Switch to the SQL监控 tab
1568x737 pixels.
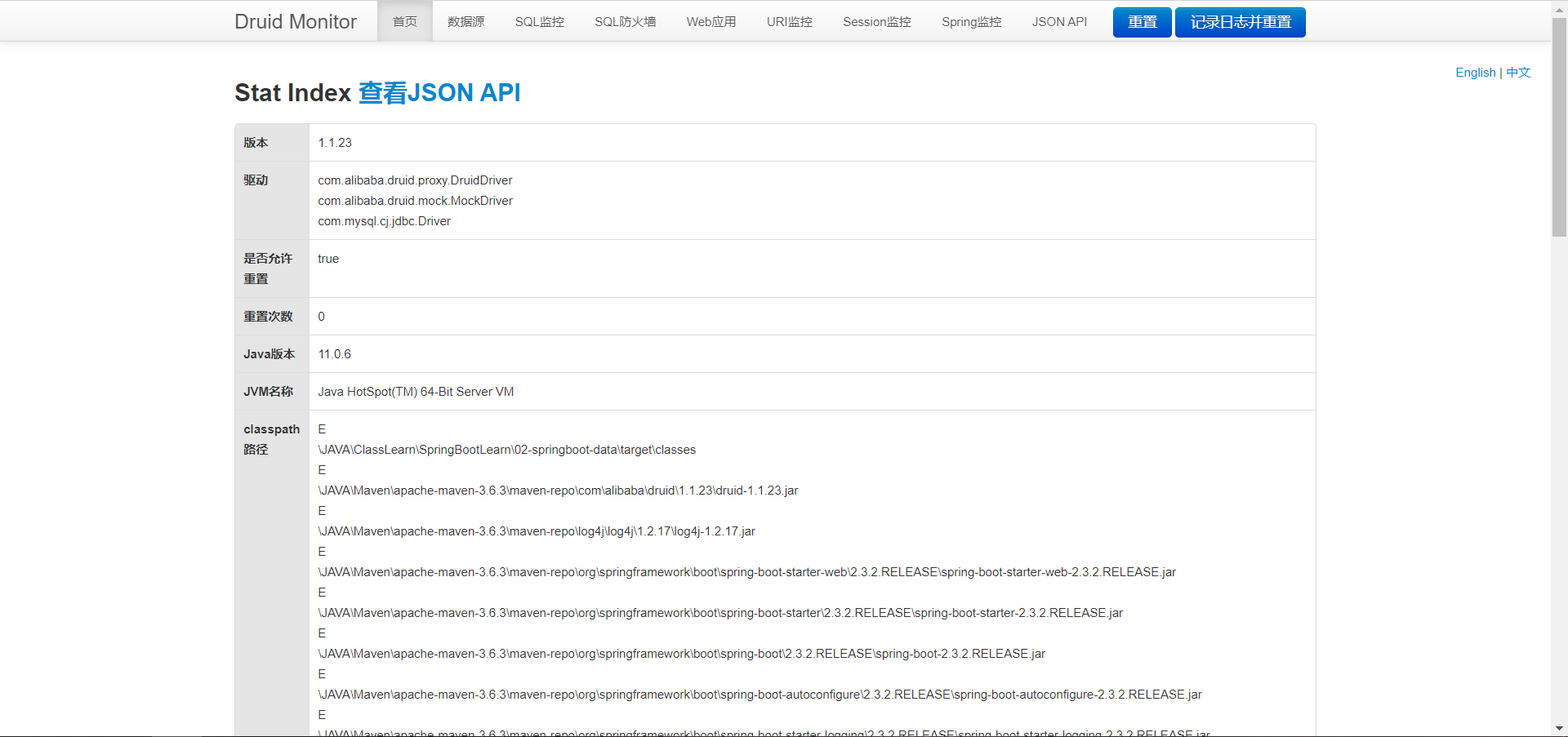[x=540, y=21]
